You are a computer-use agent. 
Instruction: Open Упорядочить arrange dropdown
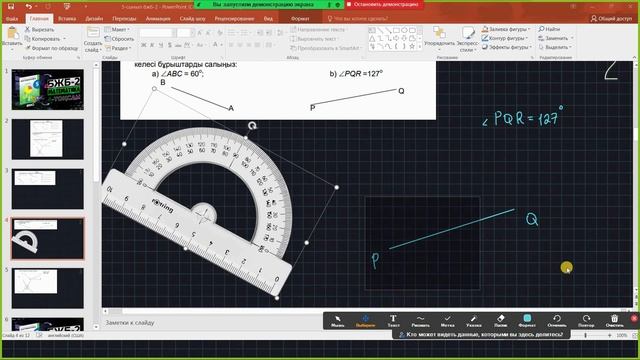pos(439,39)
